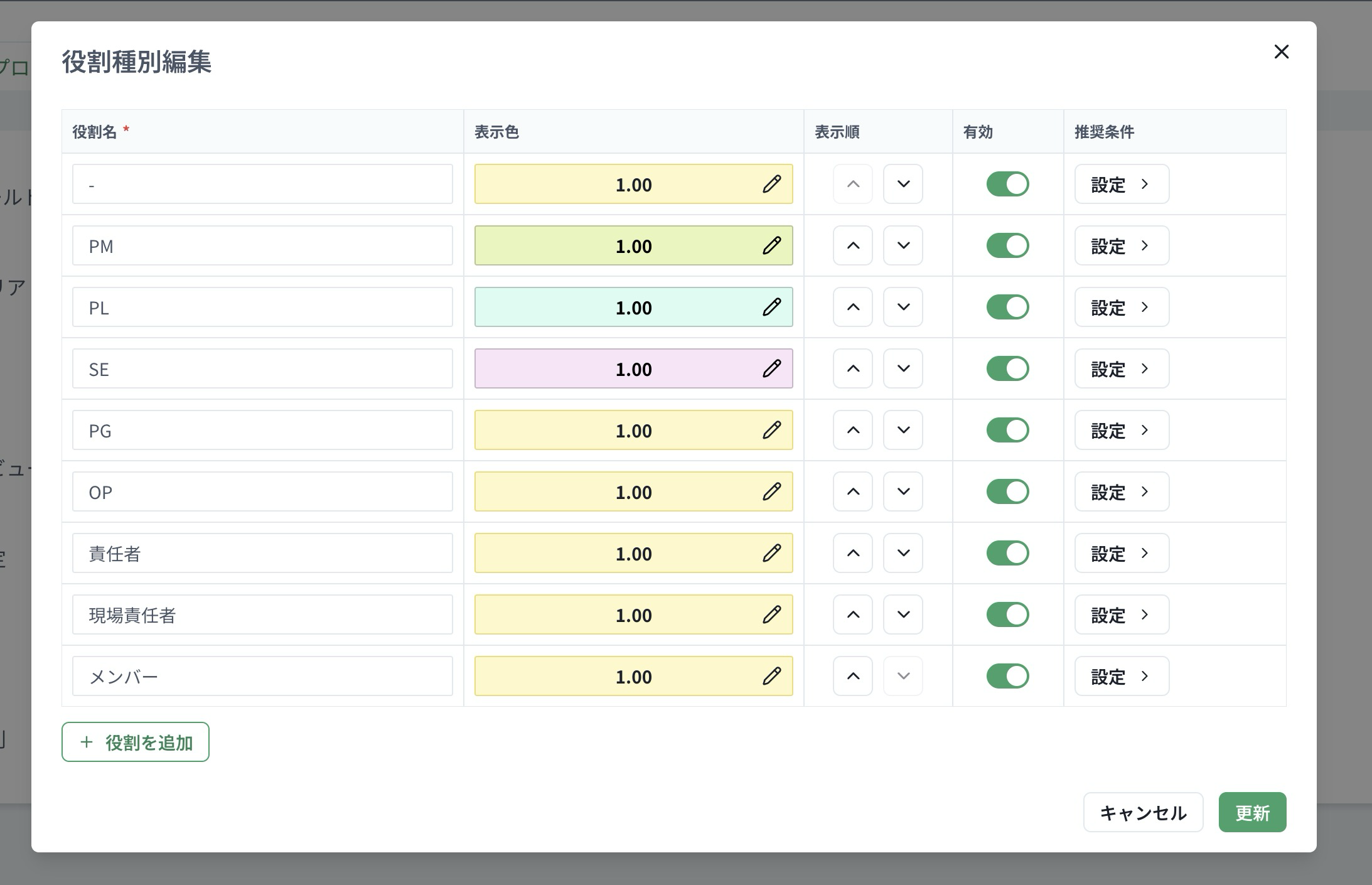The width and height of the screenshot is (1372, 885).
Task: Click the pencil icon on the SE color field
Action: point(771,368)
